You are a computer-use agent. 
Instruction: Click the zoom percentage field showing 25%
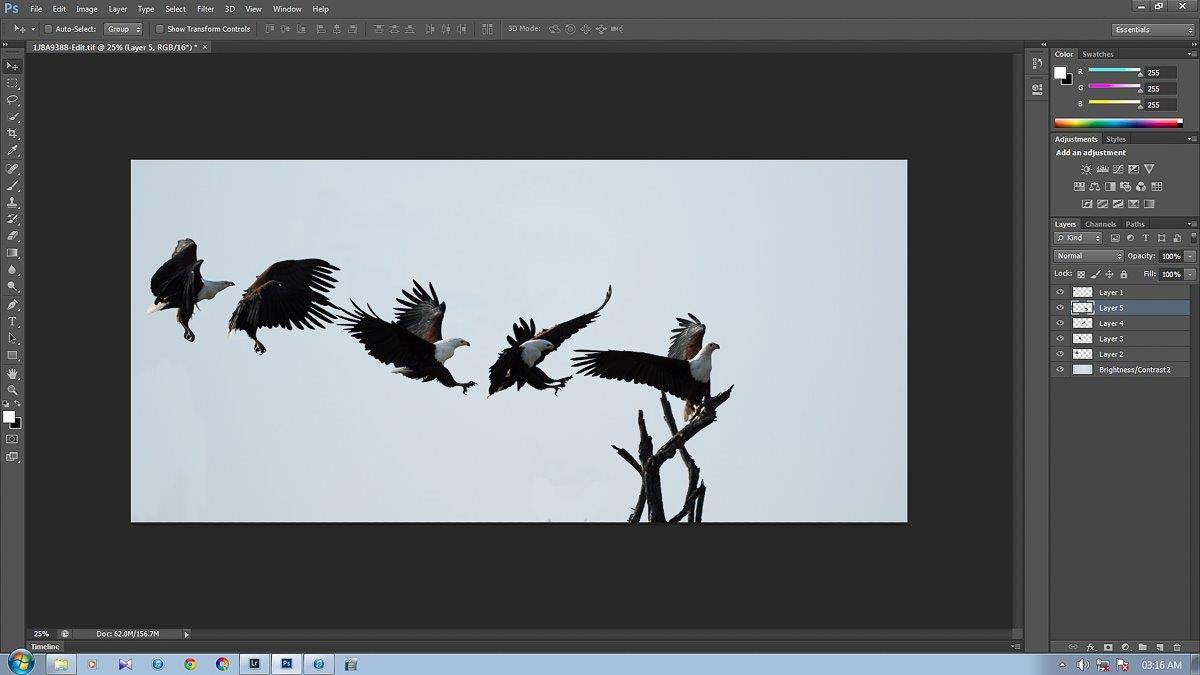coord(41,634)
